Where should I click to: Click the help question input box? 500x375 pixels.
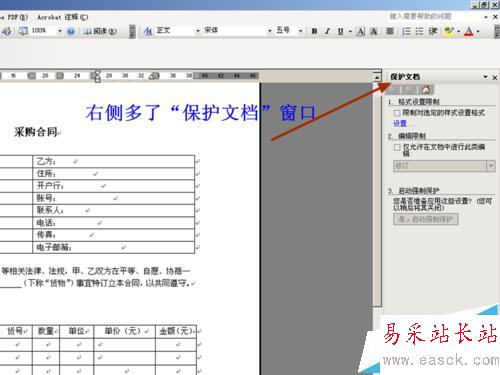pos(435,16)
